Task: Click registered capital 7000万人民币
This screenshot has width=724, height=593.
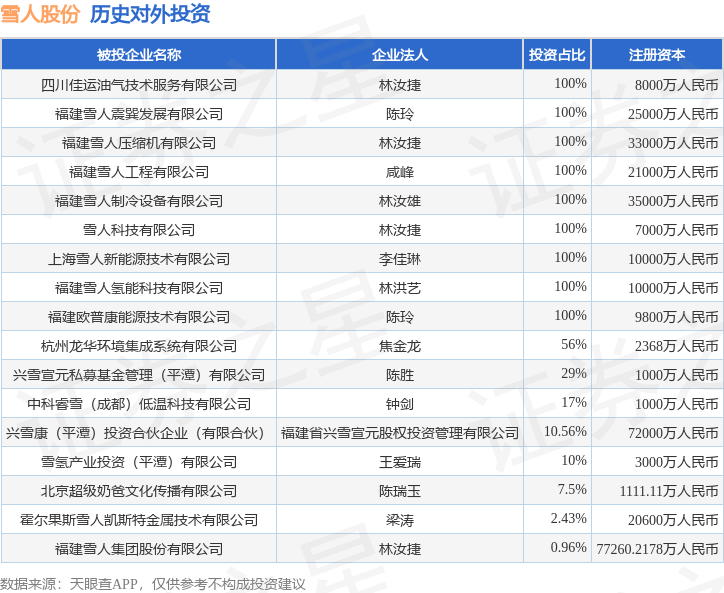Action: click(676, 230)
